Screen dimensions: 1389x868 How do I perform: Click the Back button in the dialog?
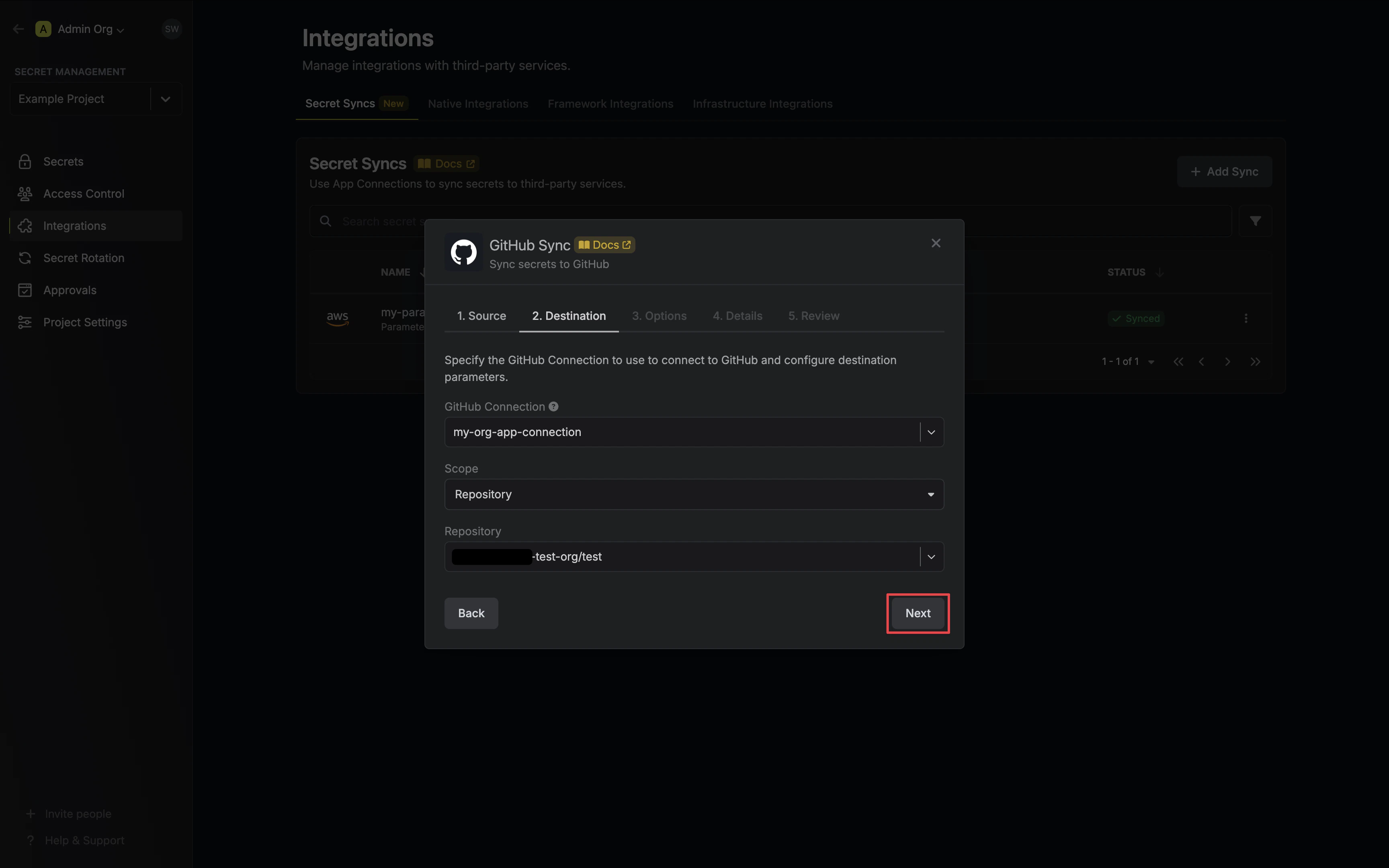click(x=471, y=613)
